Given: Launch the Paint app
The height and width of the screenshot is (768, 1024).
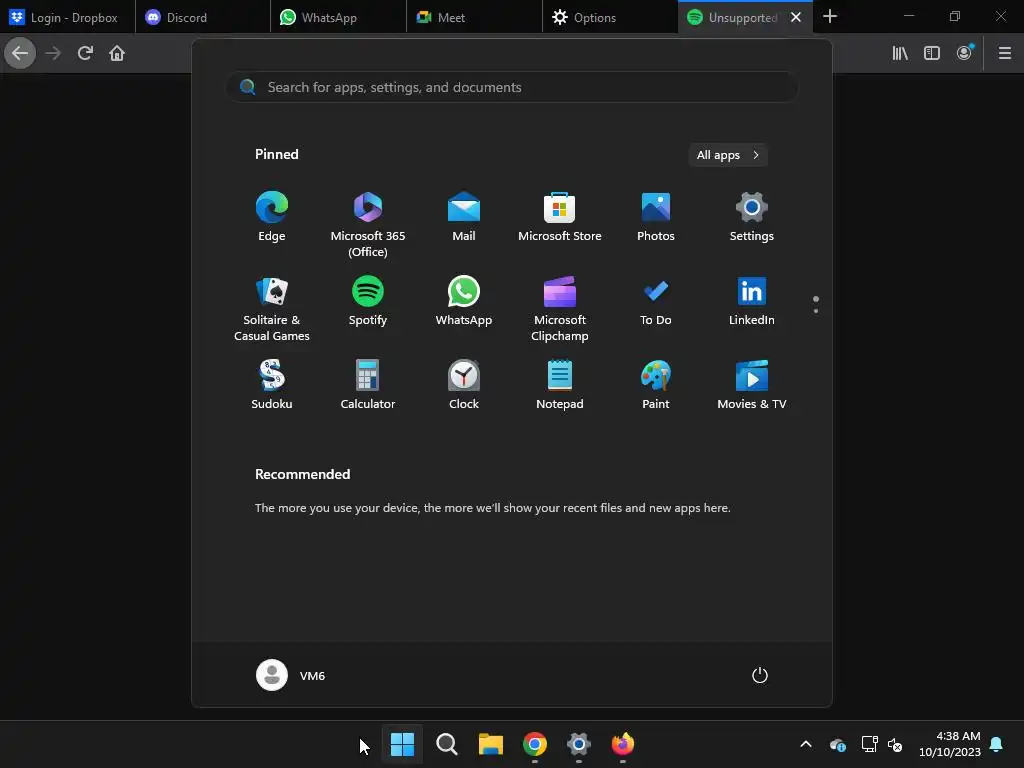Looking at the screenshot, I should coord(656,385).
